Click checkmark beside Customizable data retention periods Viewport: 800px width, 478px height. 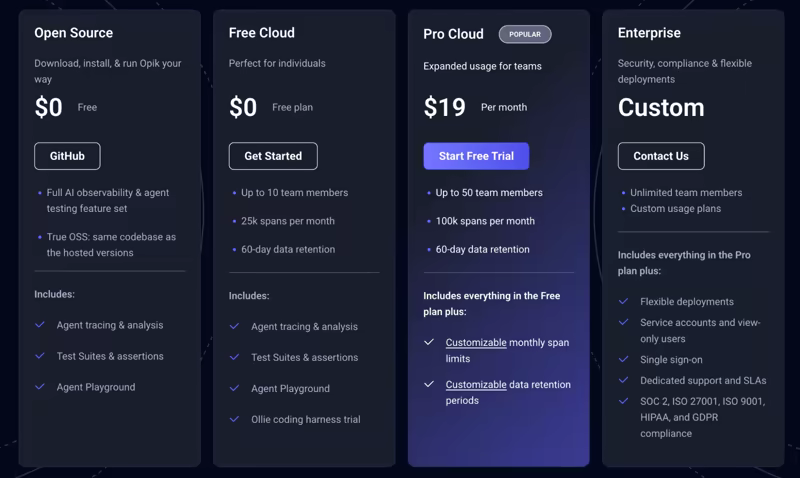pyautogui.click(x=429, y=384)
